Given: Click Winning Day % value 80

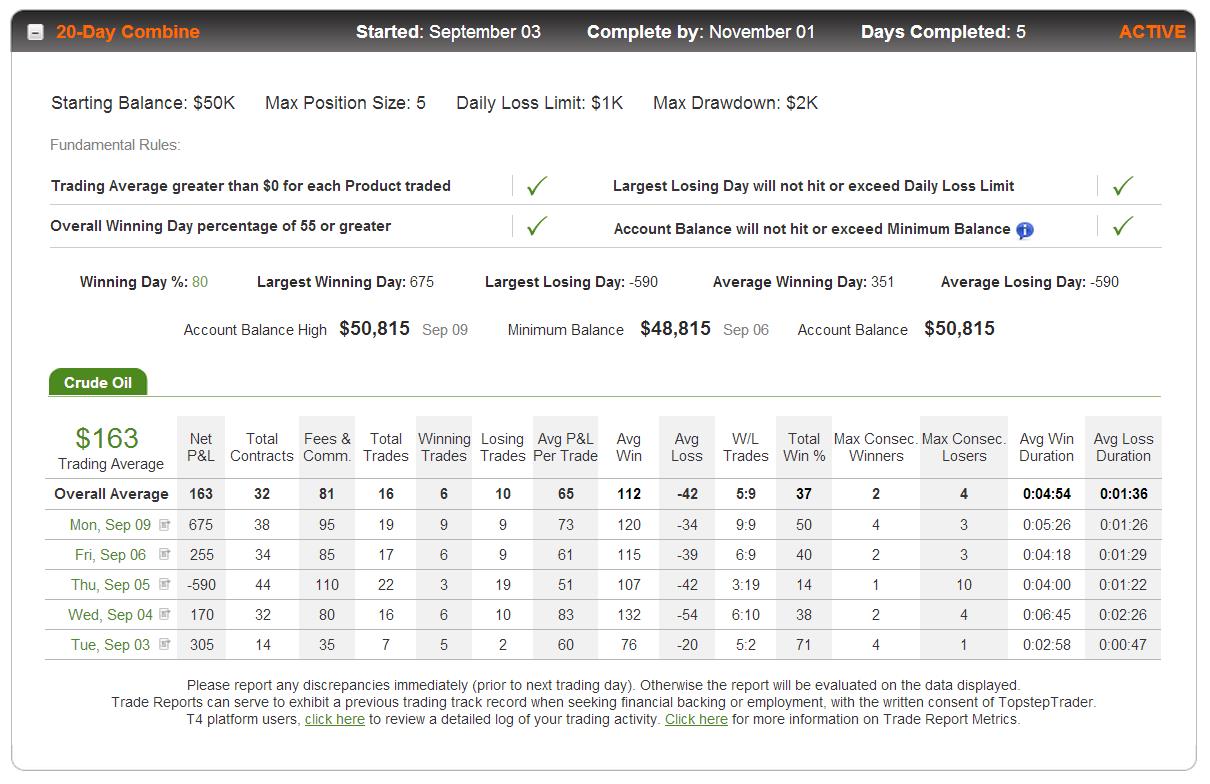Looking at the screenshot, I should tap(200, 282).
